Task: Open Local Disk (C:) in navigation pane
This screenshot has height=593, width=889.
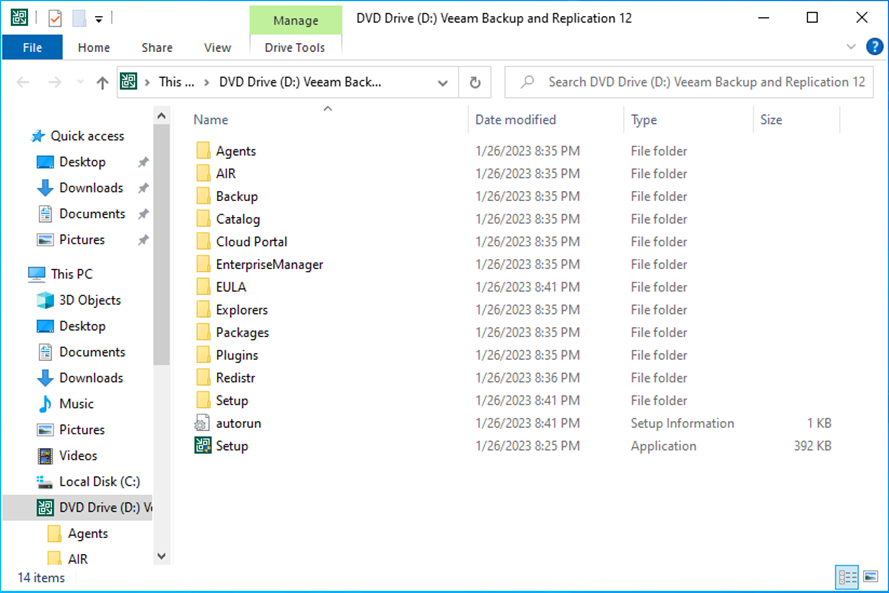Action: pyautogui.click(x=99, y=482)
